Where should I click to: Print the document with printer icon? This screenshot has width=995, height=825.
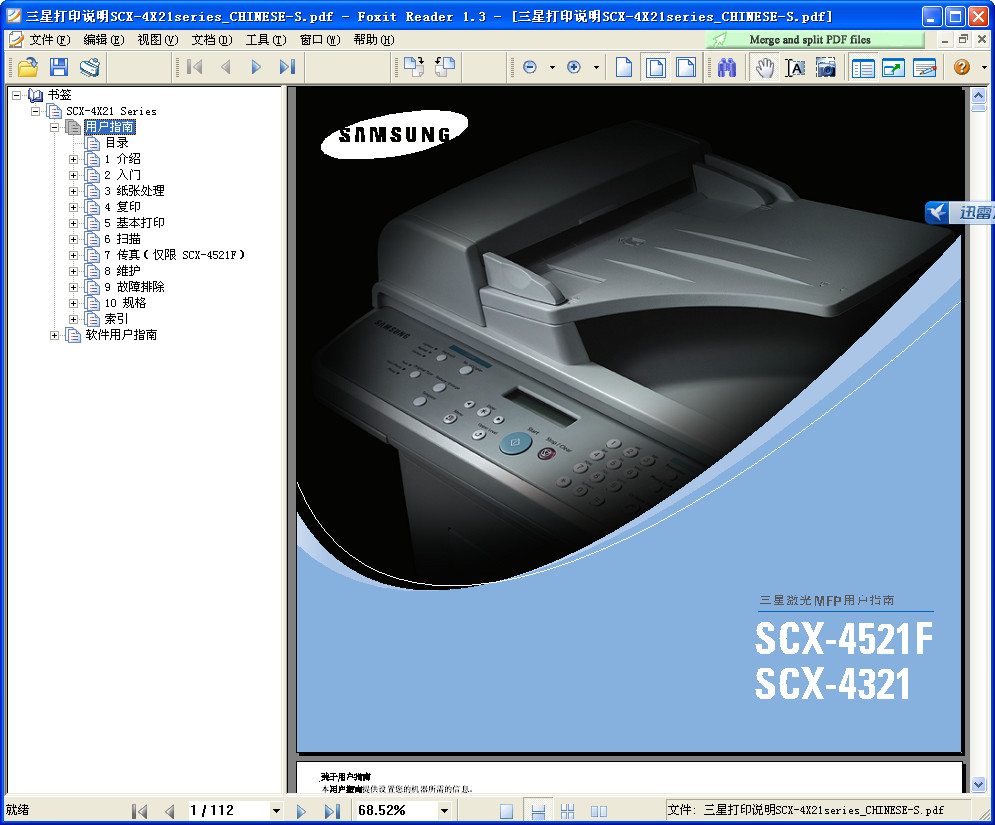89,67
